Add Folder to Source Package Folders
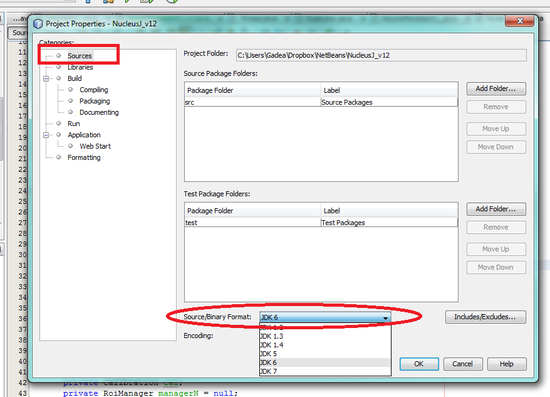This screenshot has width=550, height=397. point(496,89)
